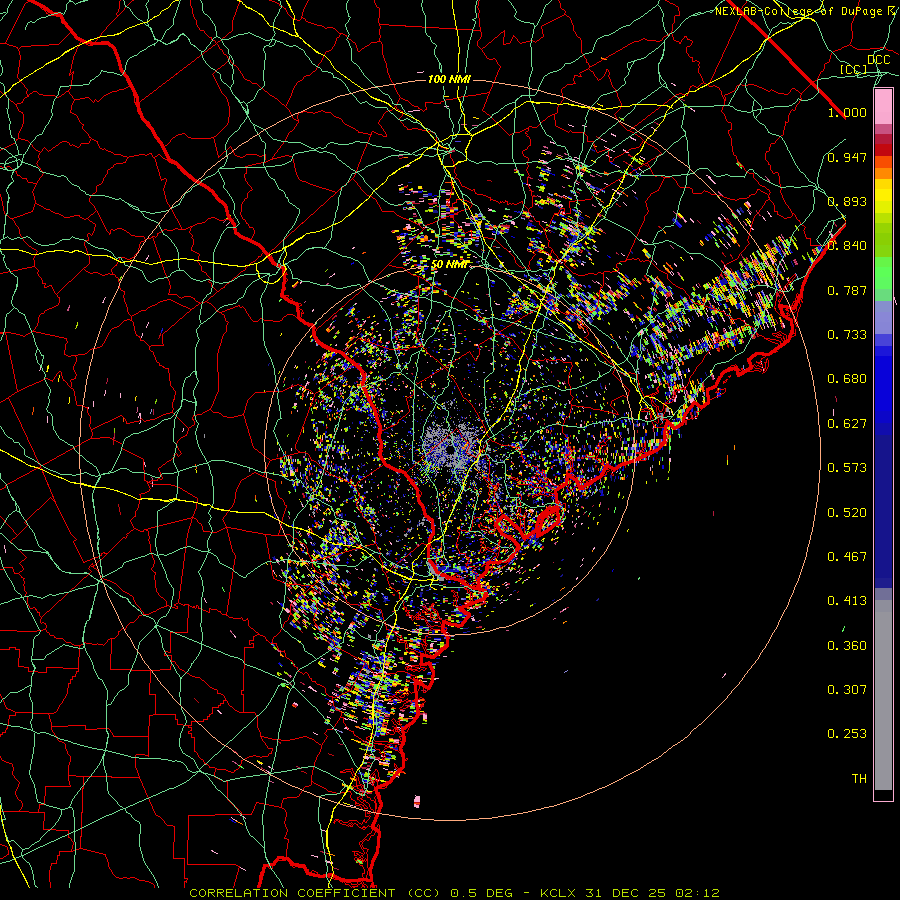
Task: Click the 0.253 scale value
Action: click(847, 734)
